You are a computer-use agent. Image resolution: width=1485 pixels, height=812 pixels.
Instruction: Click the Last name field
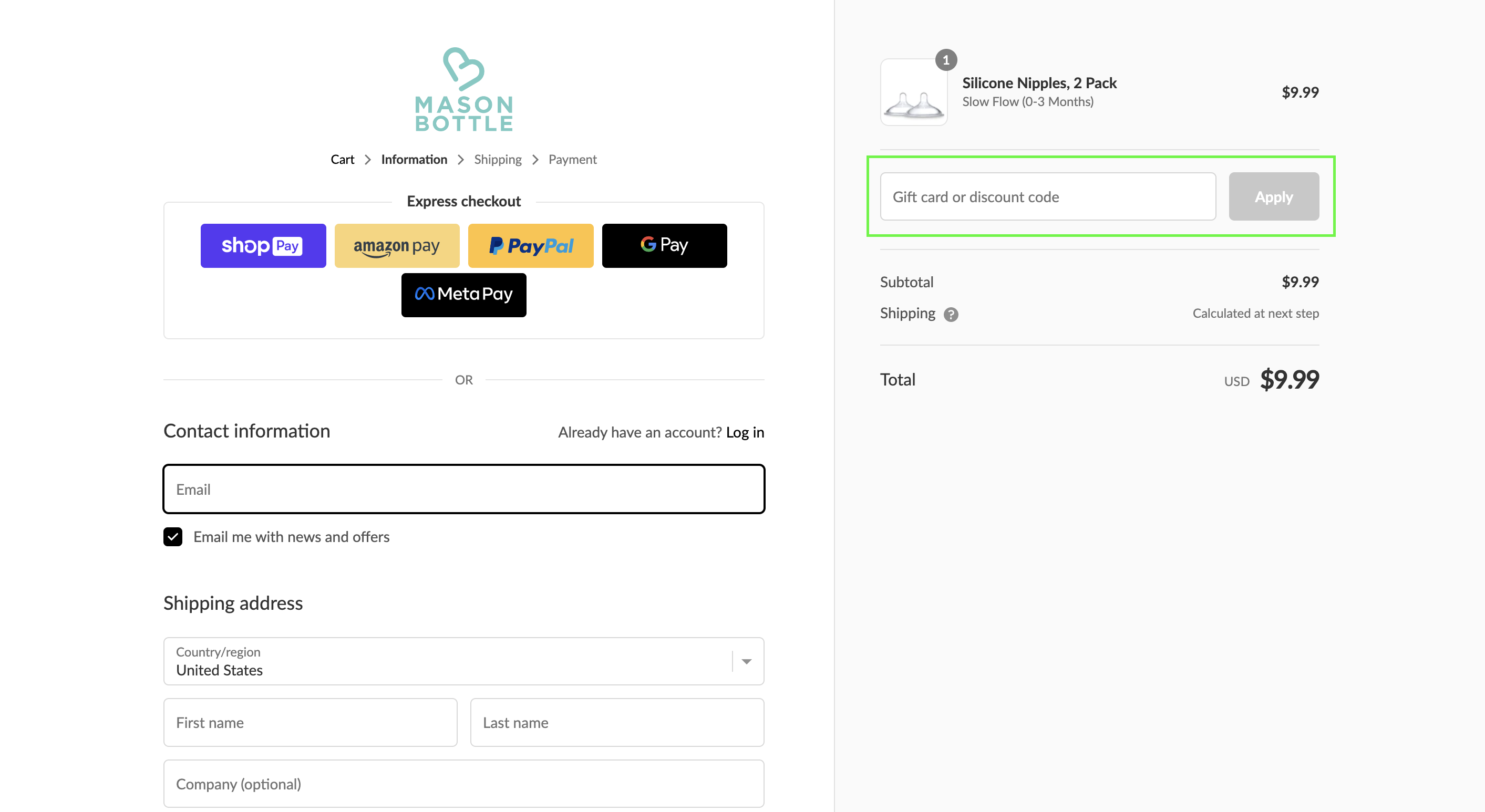coord(617,722)
